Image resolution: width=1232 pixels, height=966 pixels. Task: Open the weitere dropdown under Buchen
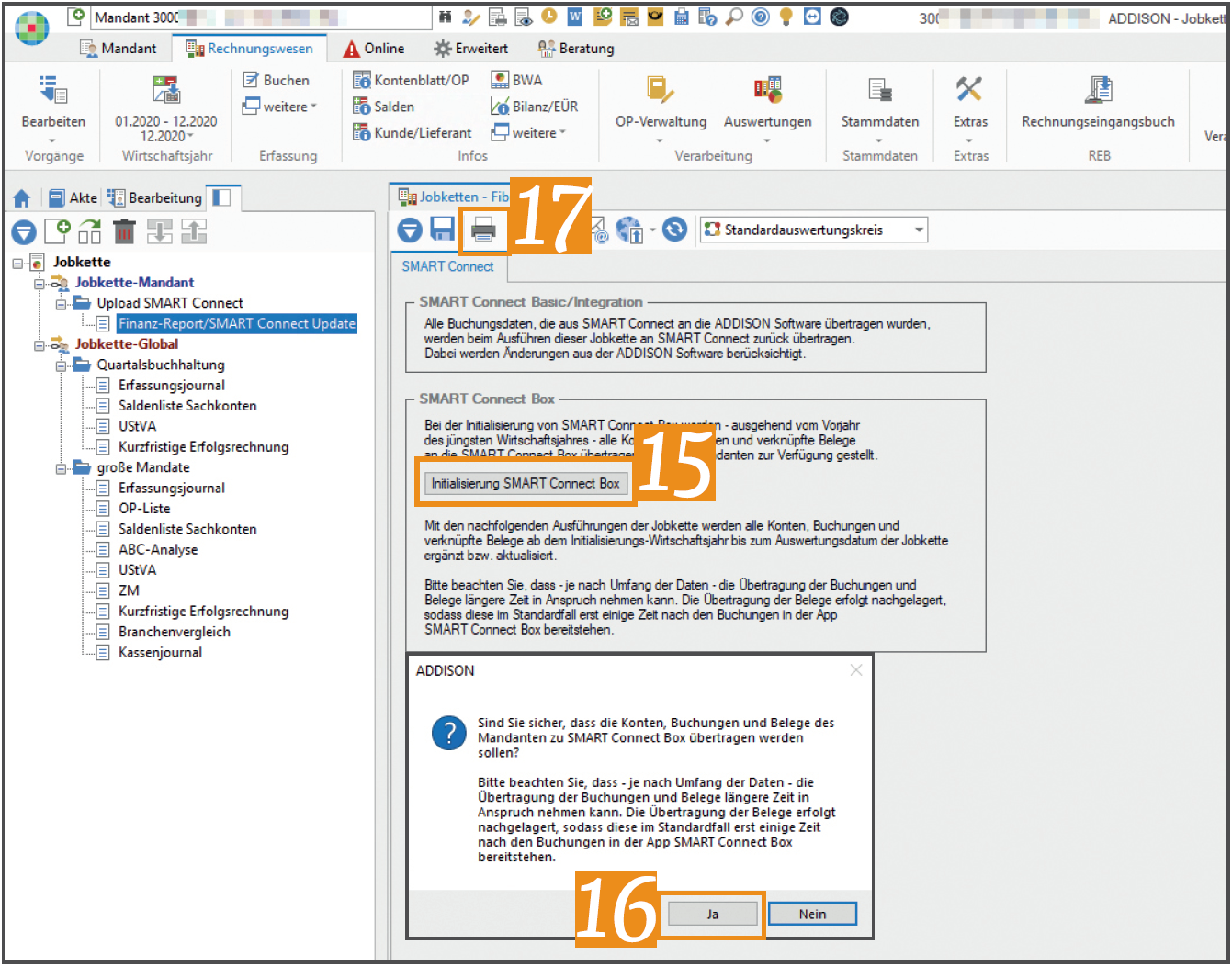point(280,107)
